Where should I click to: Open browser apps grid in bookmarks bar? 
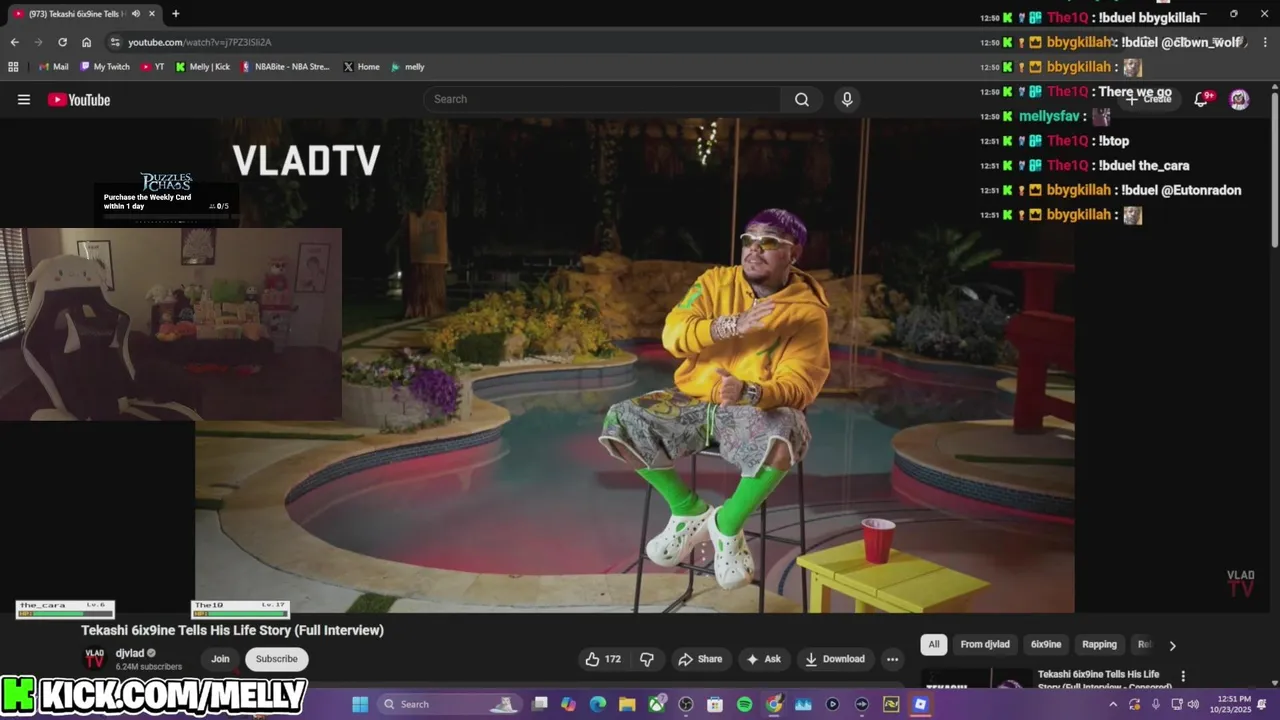pos(13,67)
